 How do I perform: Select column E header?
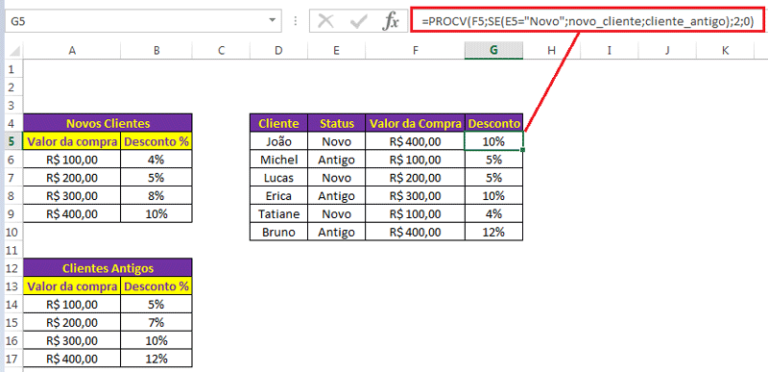(336, 50)
